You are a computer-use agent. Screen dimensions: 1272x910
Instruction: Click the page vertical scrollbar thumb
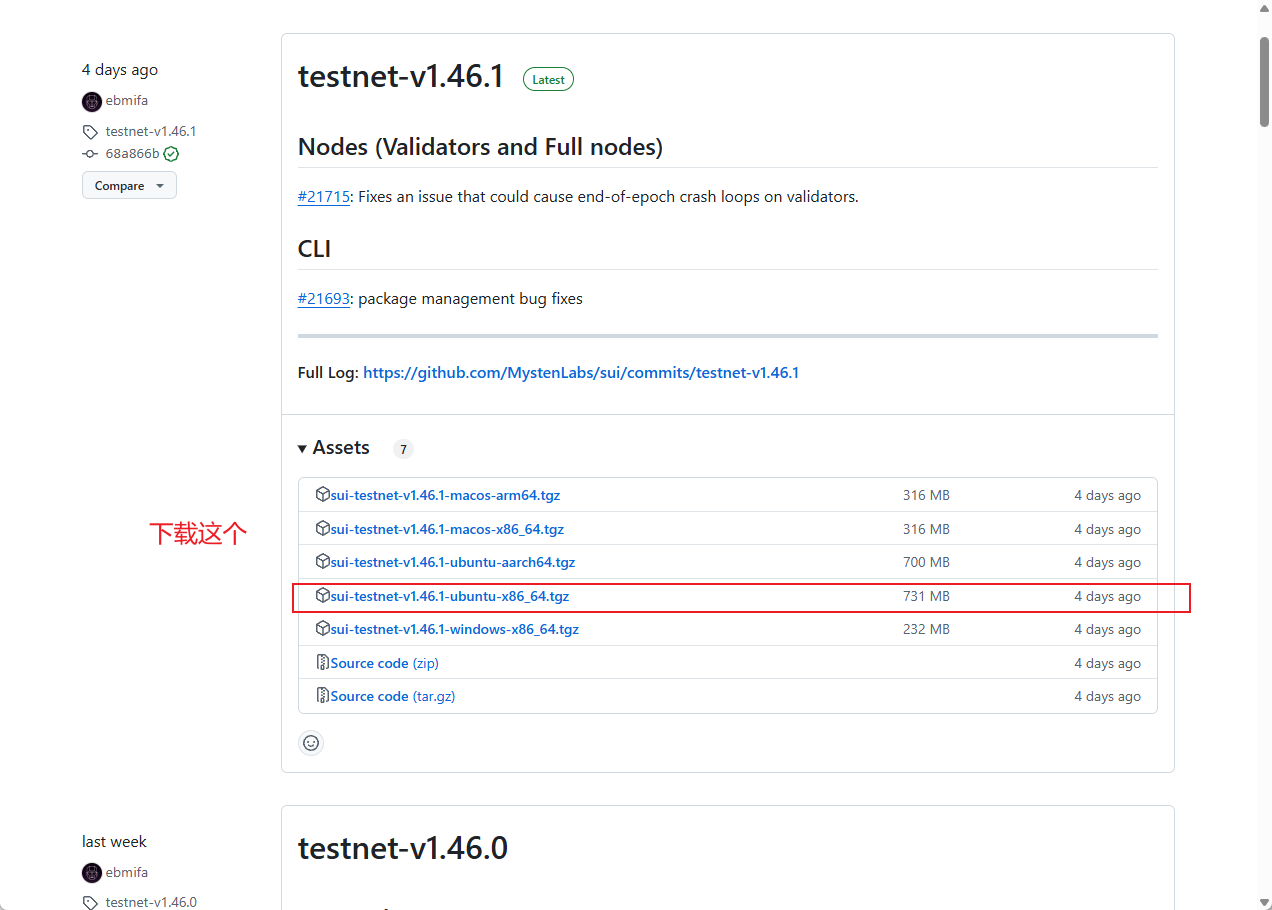[1264, 82]
